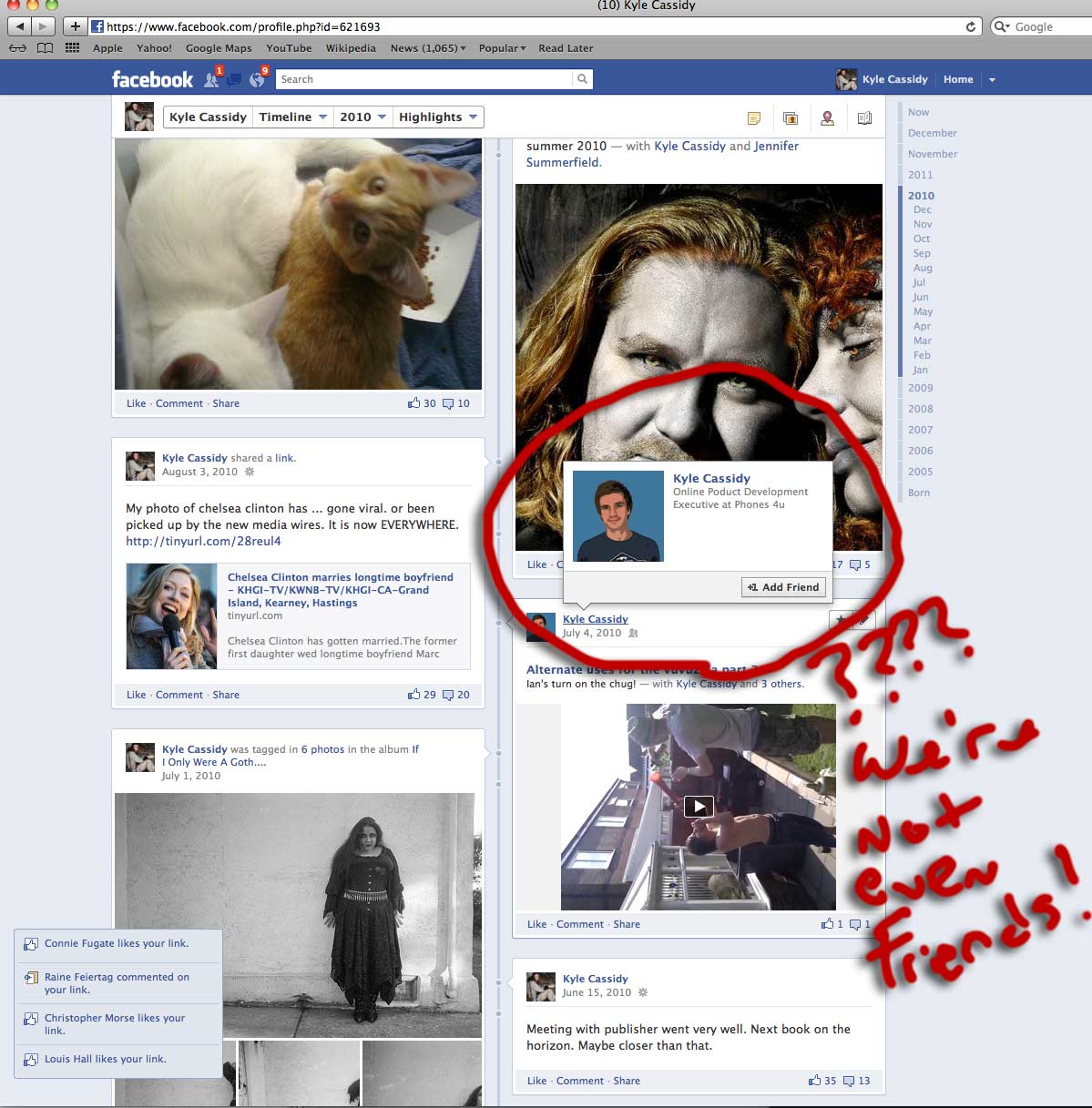Open the header profile picture next to Kyle Cassidy
This screenshot has height=1108, width=1092.
pyautogui.click(x=846, y=79)
